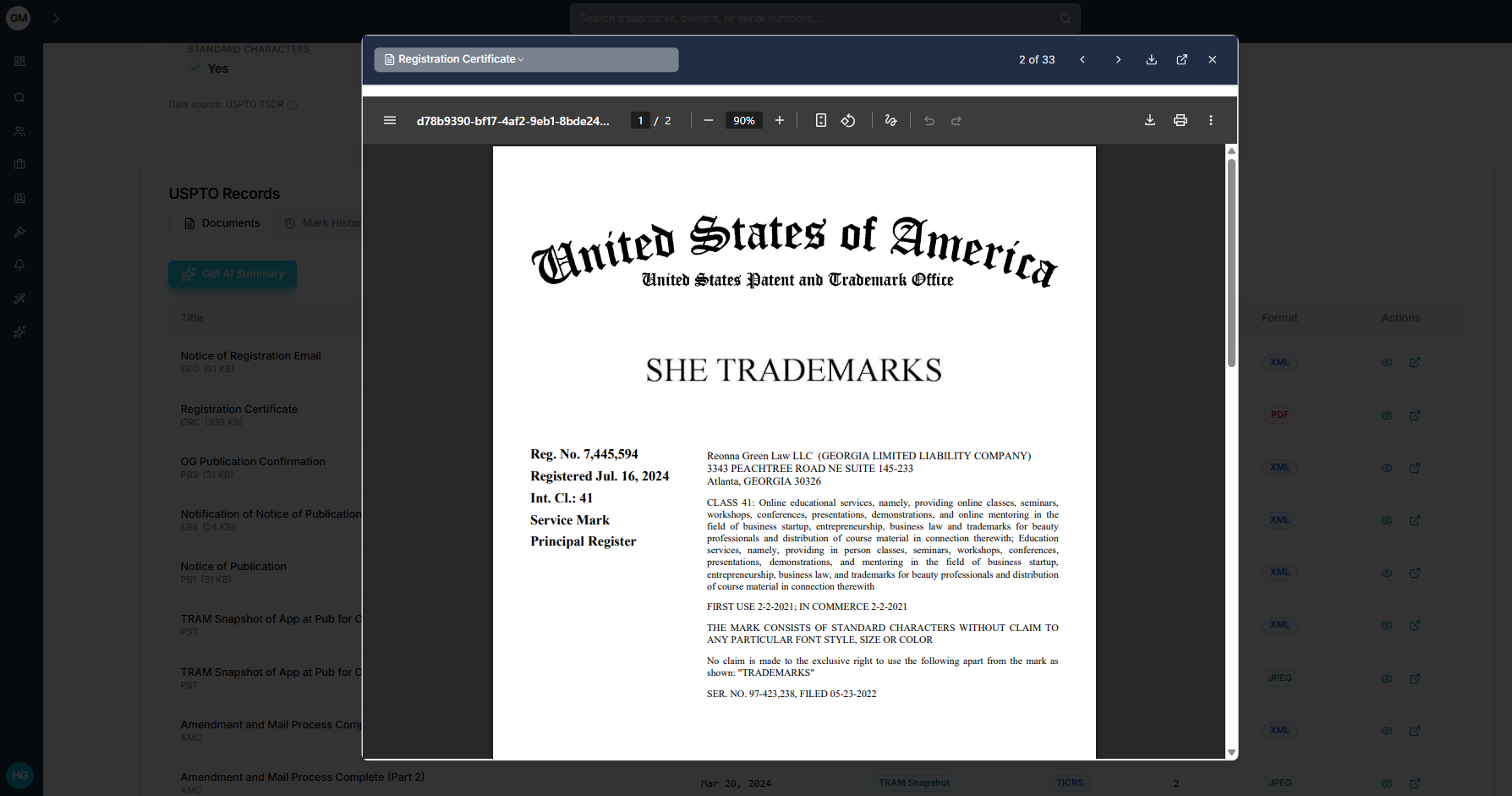Open users icon in left sidebar

[x=19, y=131]
